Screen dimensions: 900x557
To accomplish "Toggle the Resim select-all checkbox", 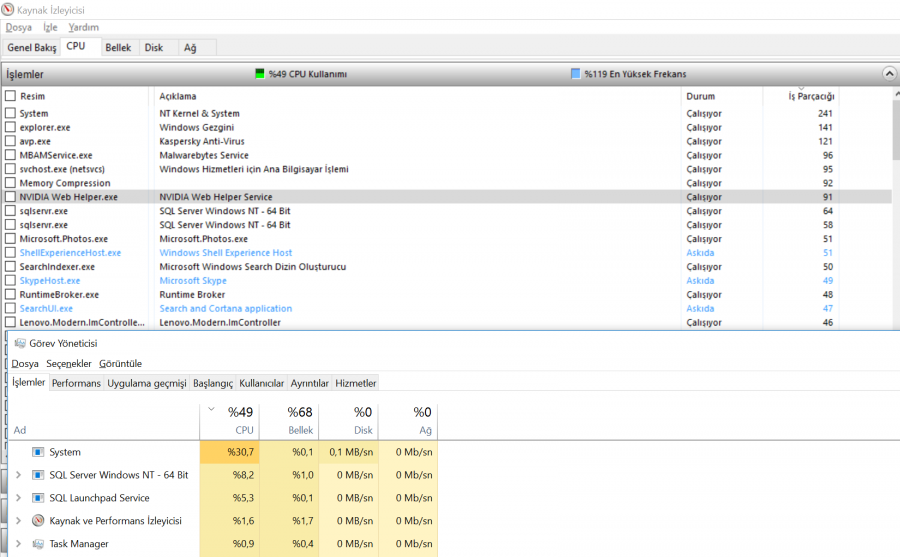I will (10, 95).
